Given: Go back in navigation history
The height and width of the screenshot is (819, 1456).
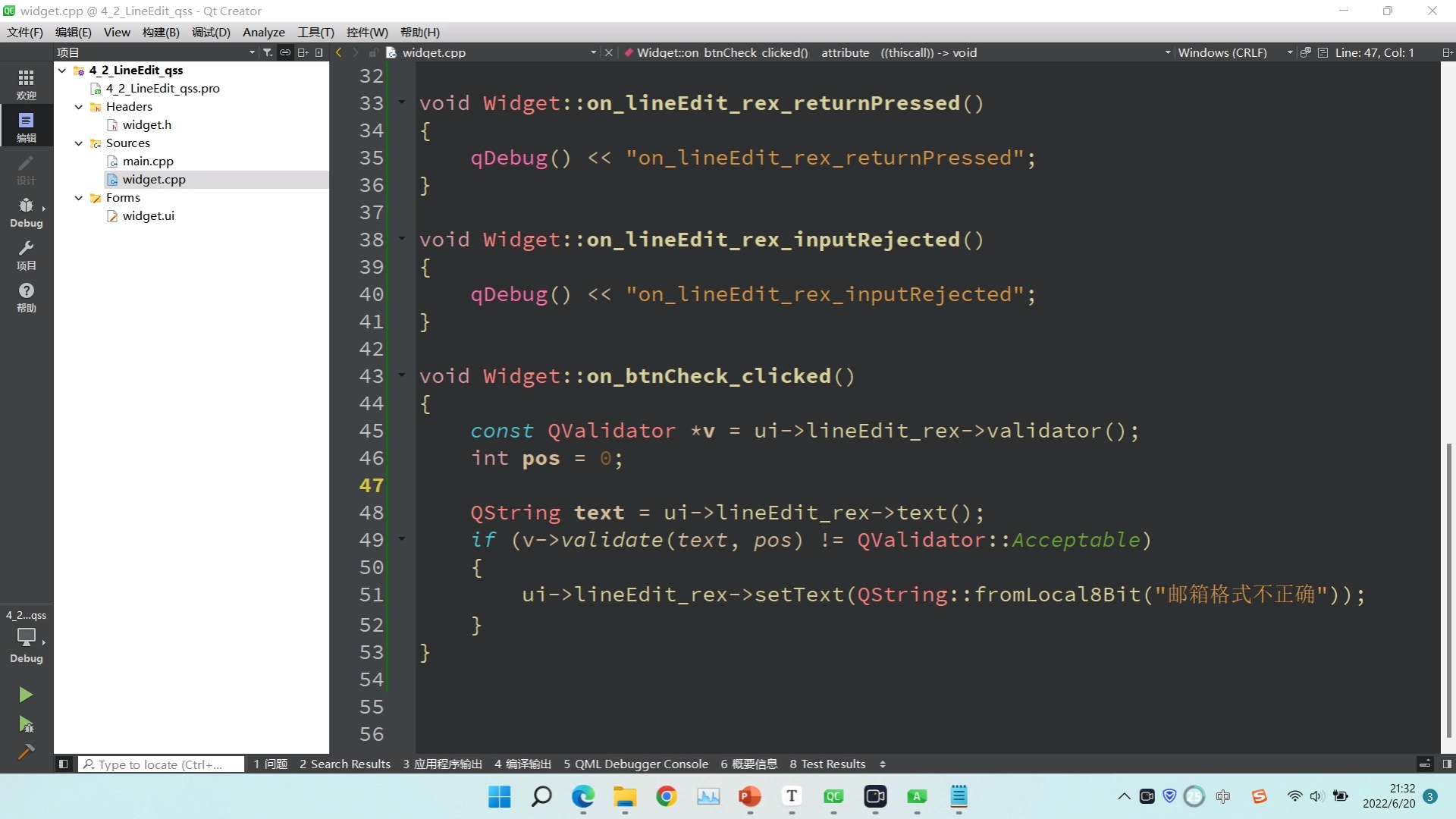Looking at the screenshot, I should [x=339, y=52].
